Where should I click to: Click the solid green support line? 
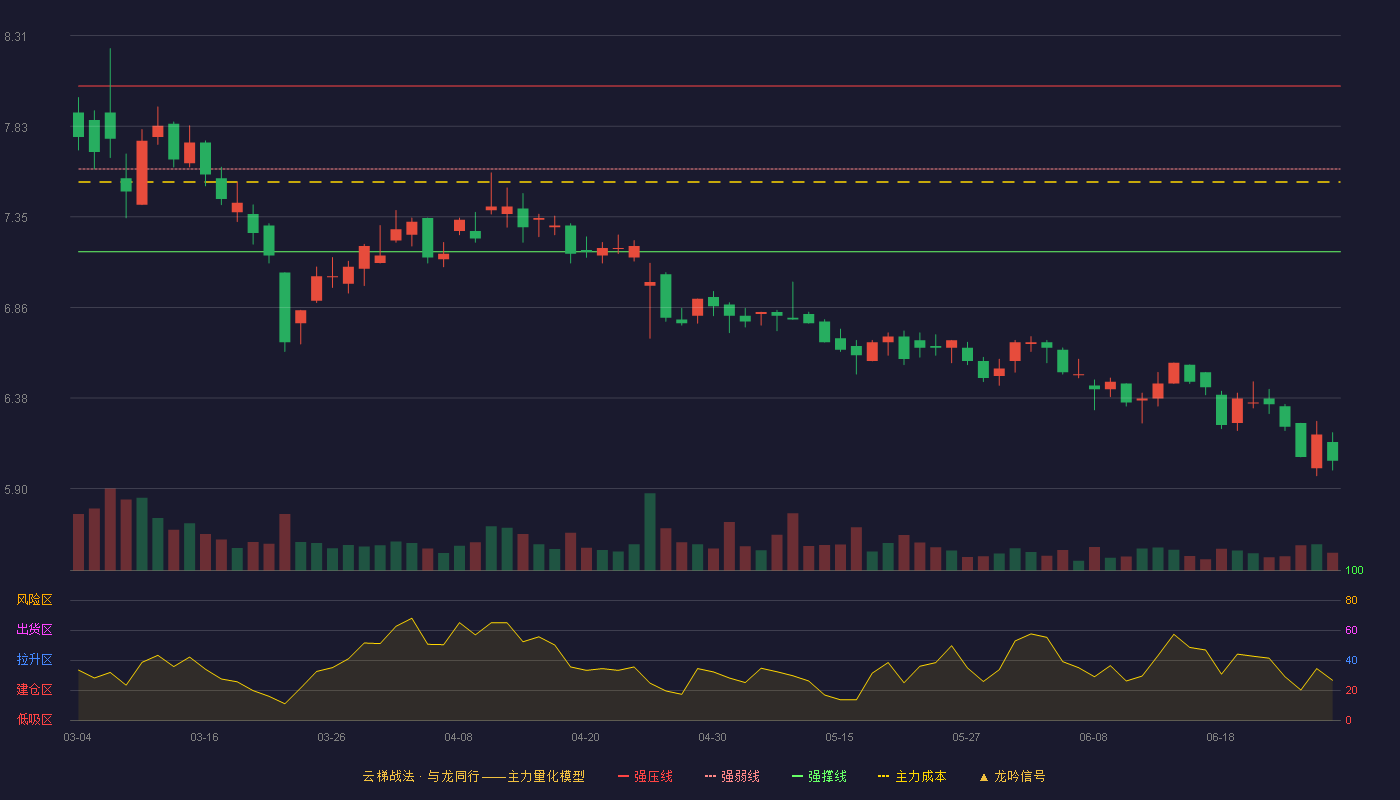pos(709,252)
